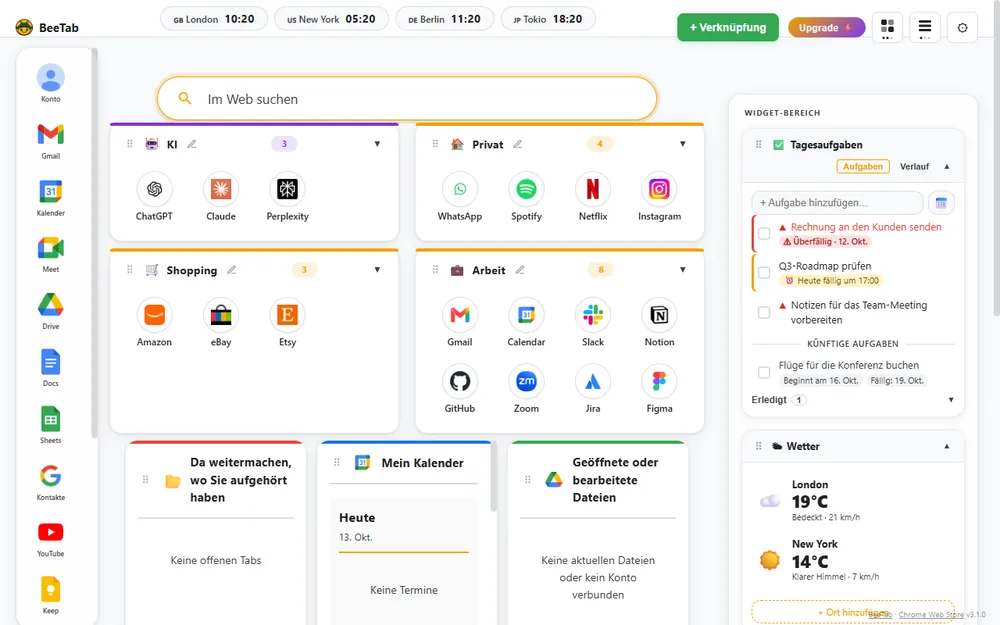Switch to the list layout view button
The image size is (1000, 625).
[x=925, y=27]
